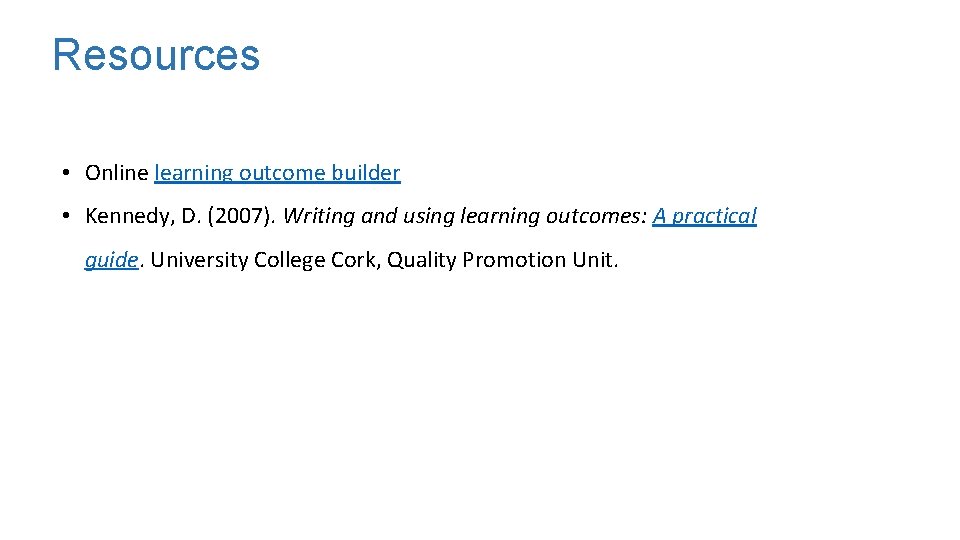Screen dimensions: 960x540
Task: Click the word 'Unit' ending the citation
Action: pyautogui.click(x=594, y=260)
